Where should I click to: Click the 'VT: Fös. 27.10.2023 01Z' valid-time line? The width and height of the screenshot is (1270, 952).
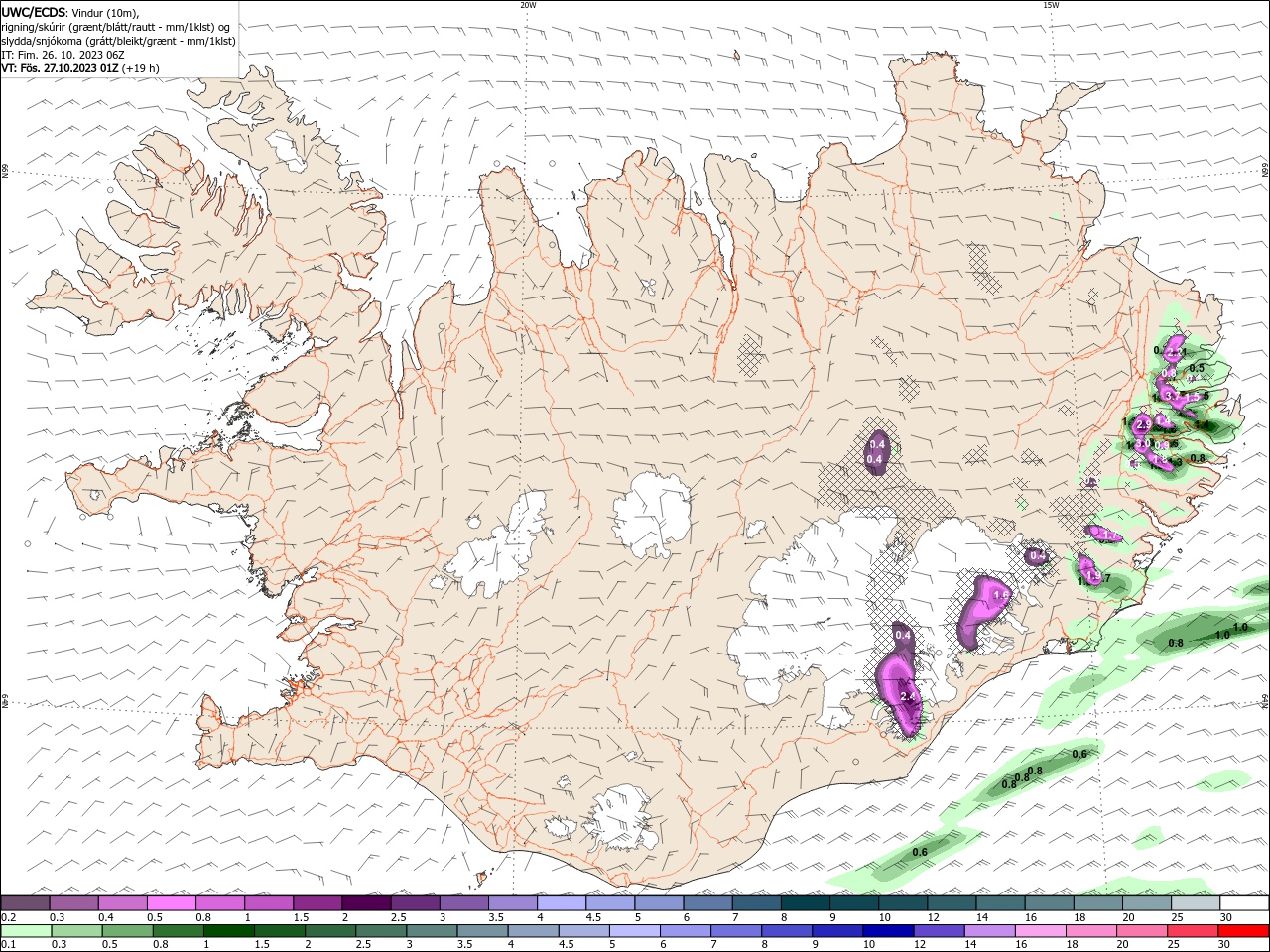click(x=60, y=68)
